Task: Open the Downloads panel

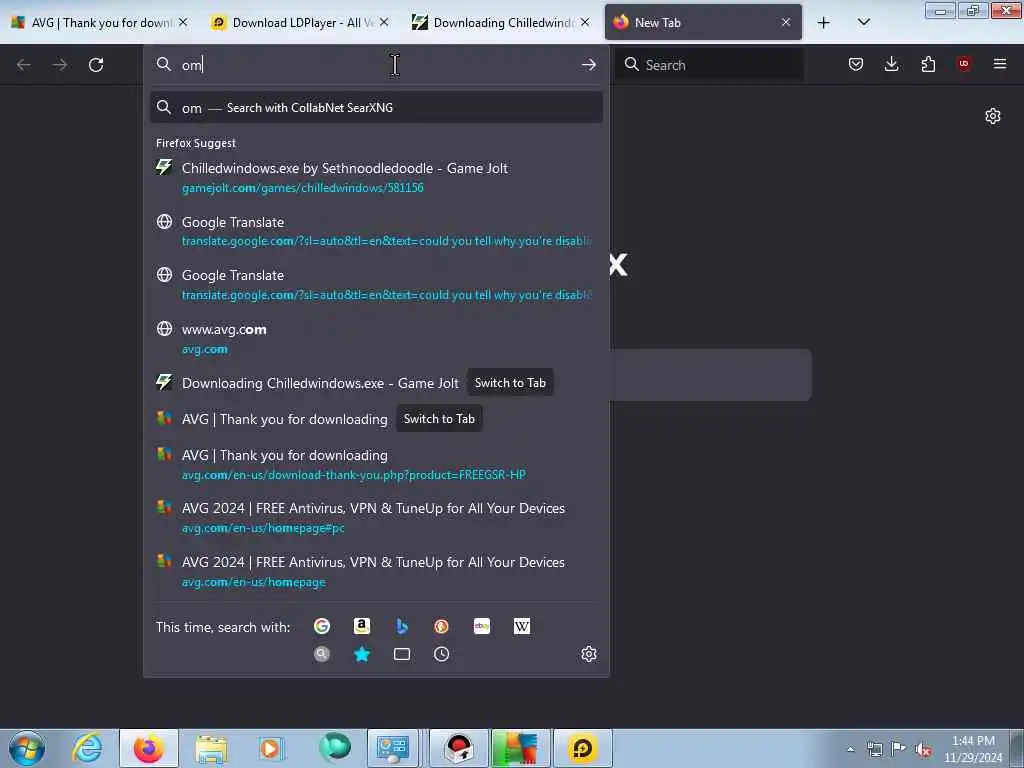Action: click(x=891, y=64)
